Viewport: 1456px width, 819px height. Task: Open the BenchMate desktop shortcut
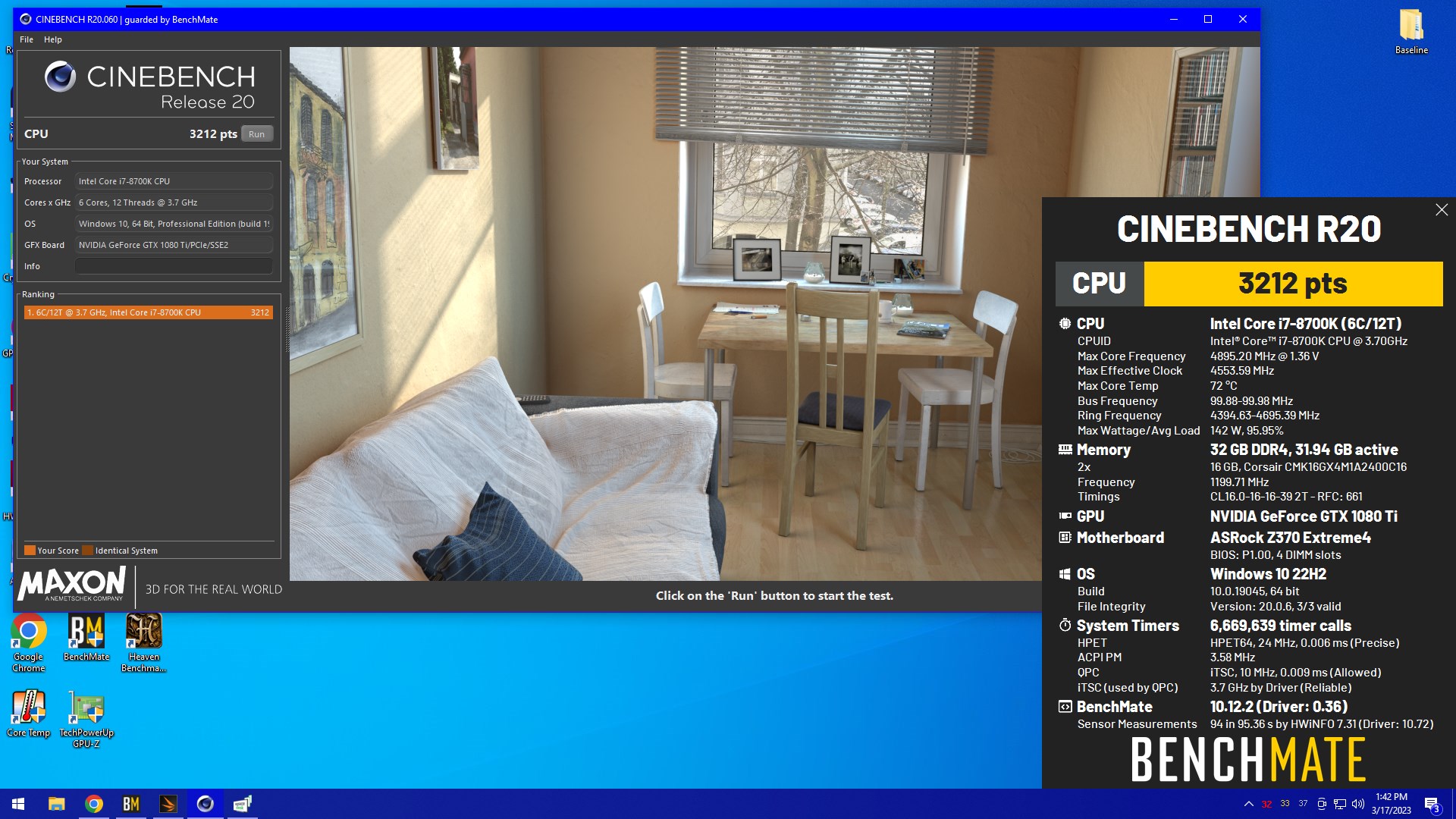[x=86, y=638]
